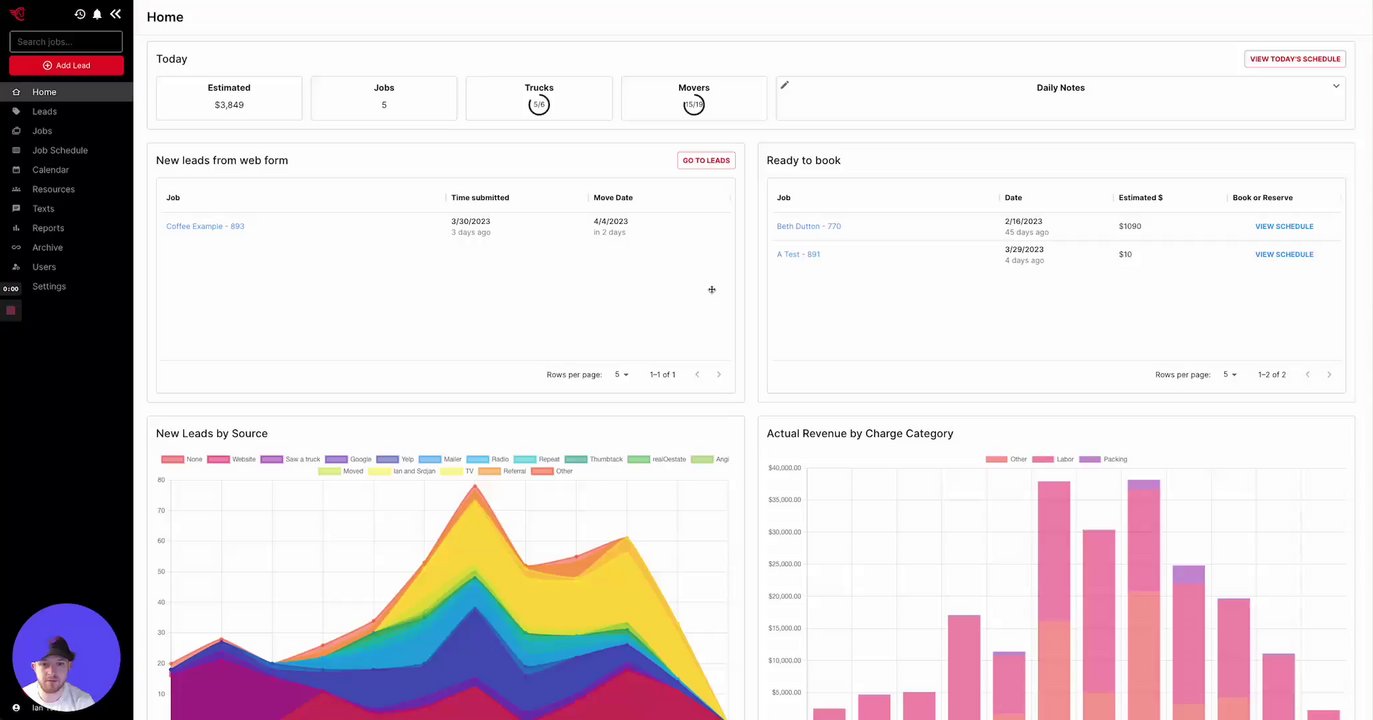Open the history clock icon in sidebar header

(80, 14)
